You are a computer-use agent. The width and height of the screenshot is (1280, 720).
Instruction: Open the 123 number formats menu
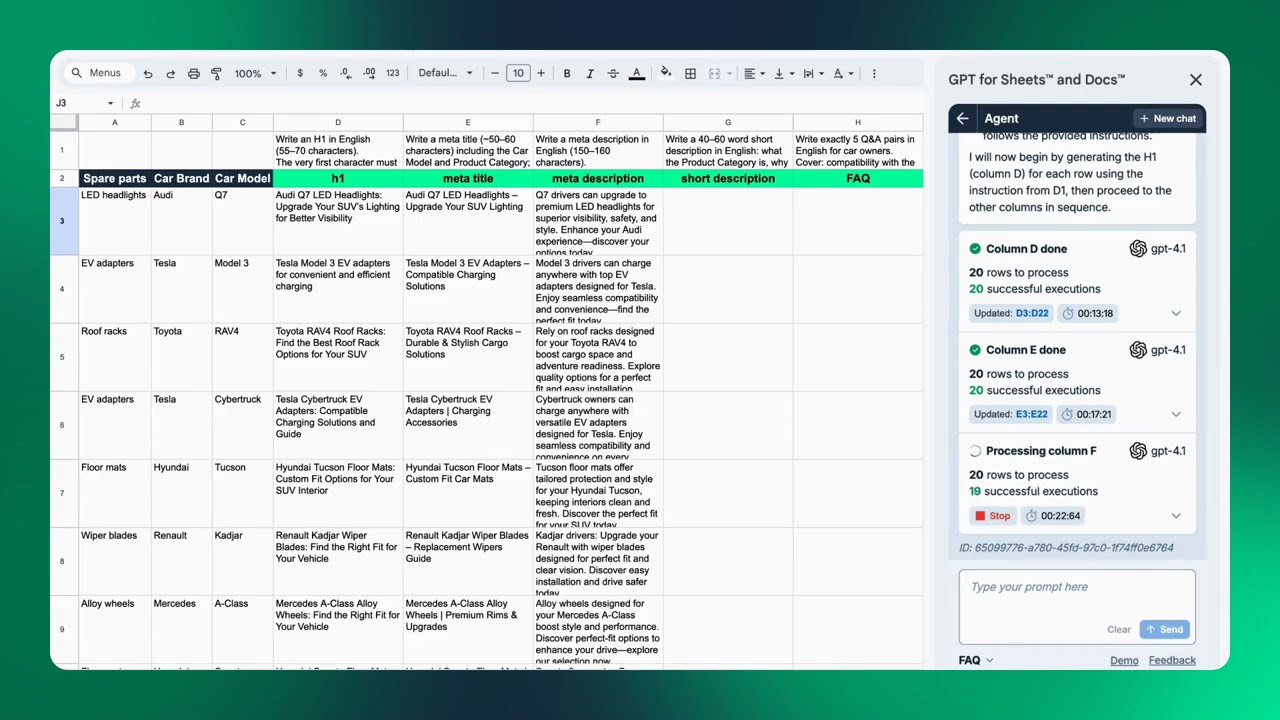392,73
